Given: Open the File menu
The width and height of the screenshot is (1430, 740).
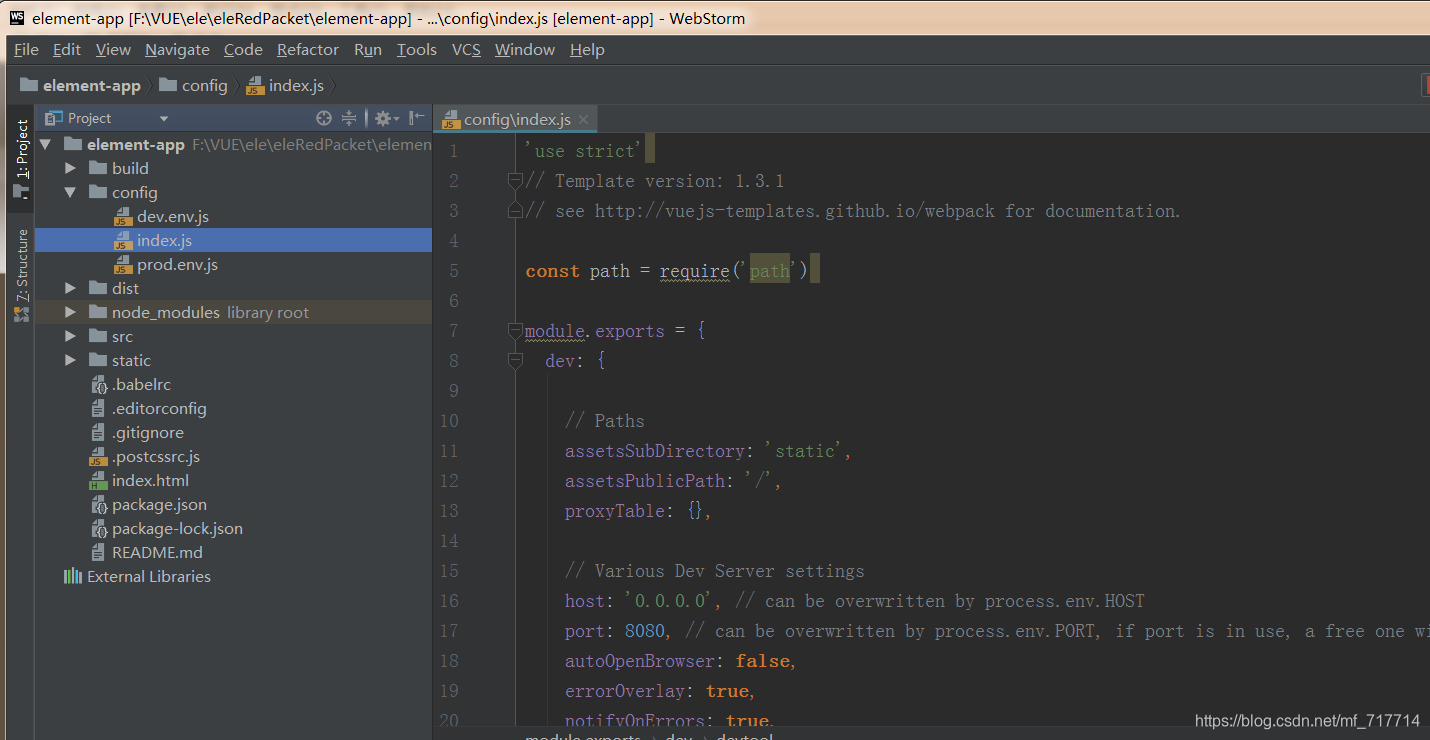Looking at the screenshot, I should click(26, 49).
